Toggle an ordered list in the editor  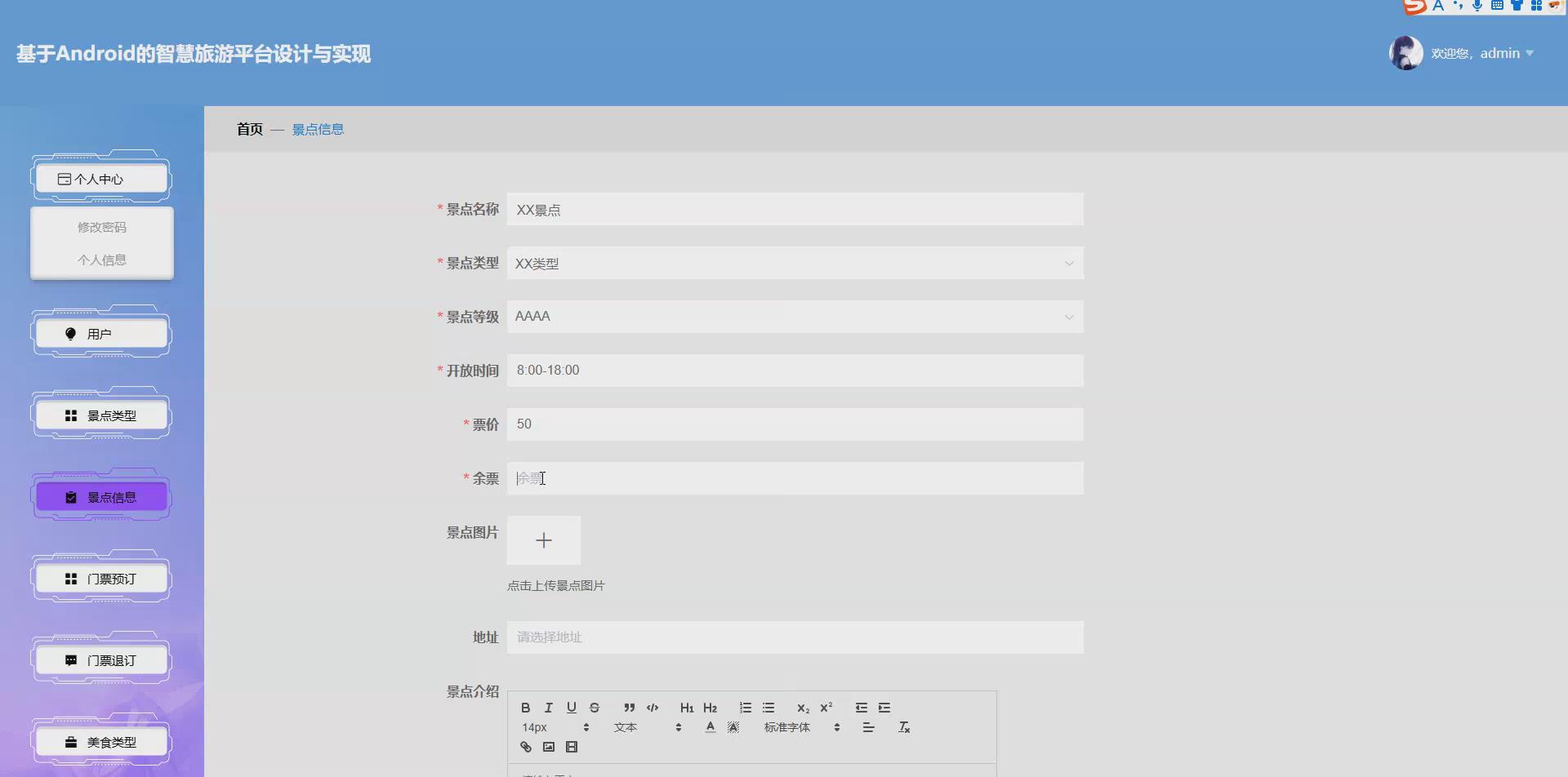[x=745, y=707]
